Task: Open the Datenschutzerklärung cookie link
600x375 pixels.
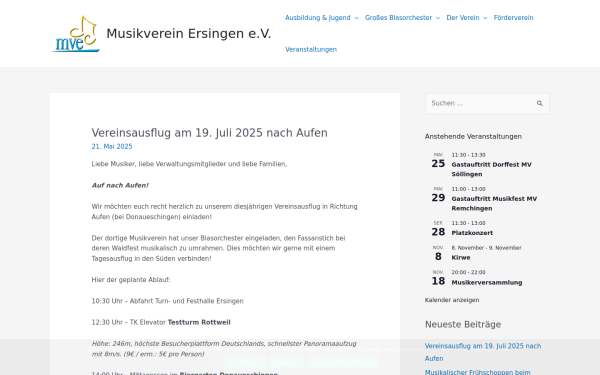Action: tap(344, 362)
